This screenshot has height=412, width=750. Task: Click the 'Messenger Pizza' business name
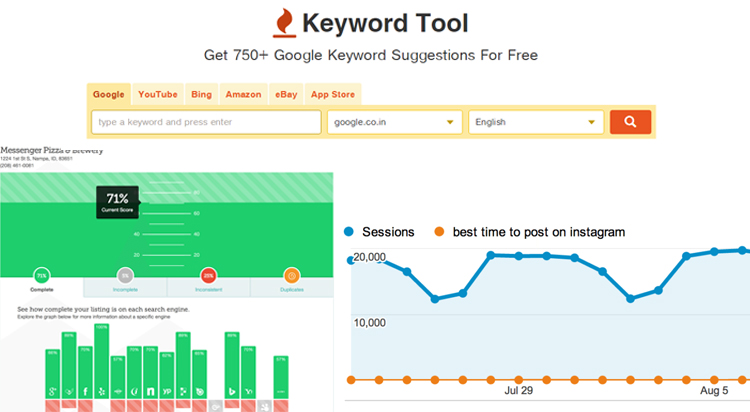[52, 150]
